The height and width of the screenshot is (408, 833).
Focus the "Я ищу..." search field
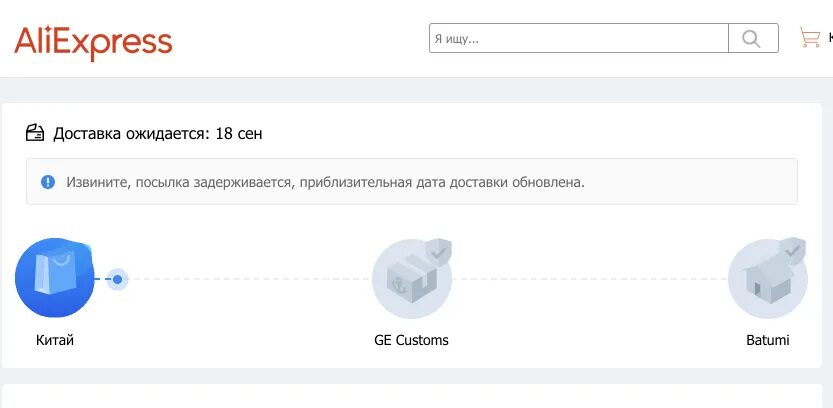pyautogui.click(x=578, y=39)
